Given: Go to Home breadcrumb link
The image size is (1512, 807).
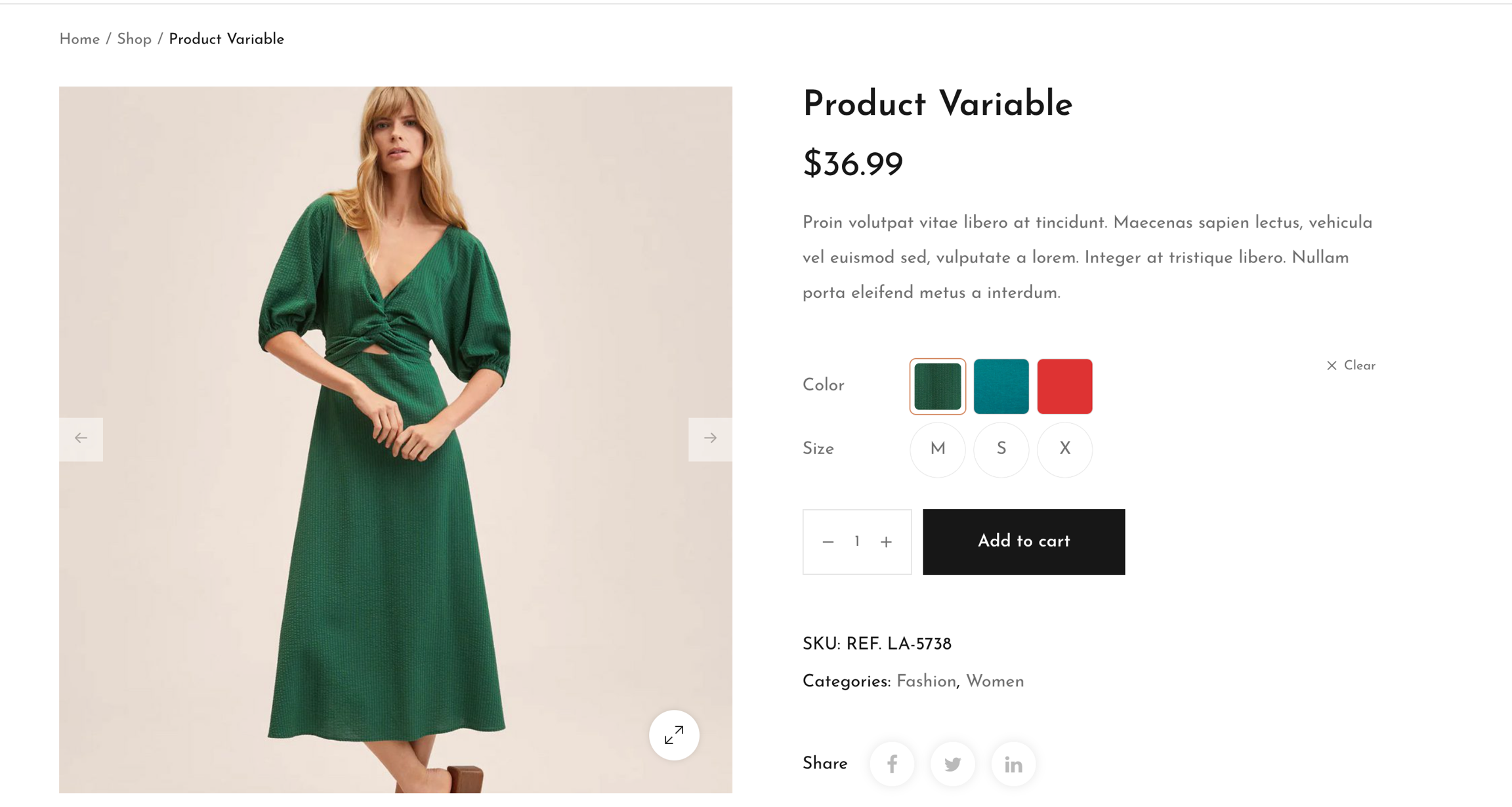Looking at the screenshot, I should (79, 39).
